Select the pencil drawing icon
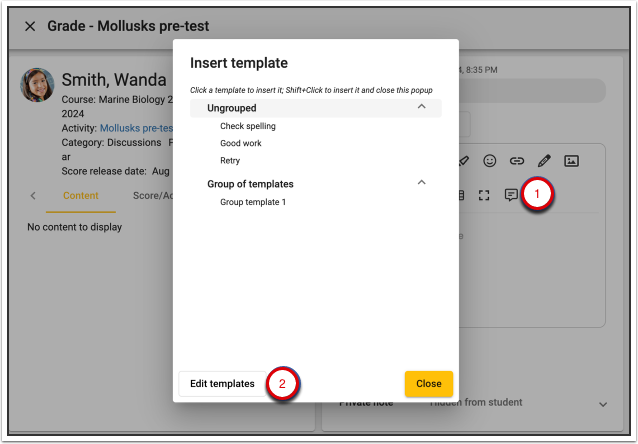Screen dimensions: 638x444 544,160
